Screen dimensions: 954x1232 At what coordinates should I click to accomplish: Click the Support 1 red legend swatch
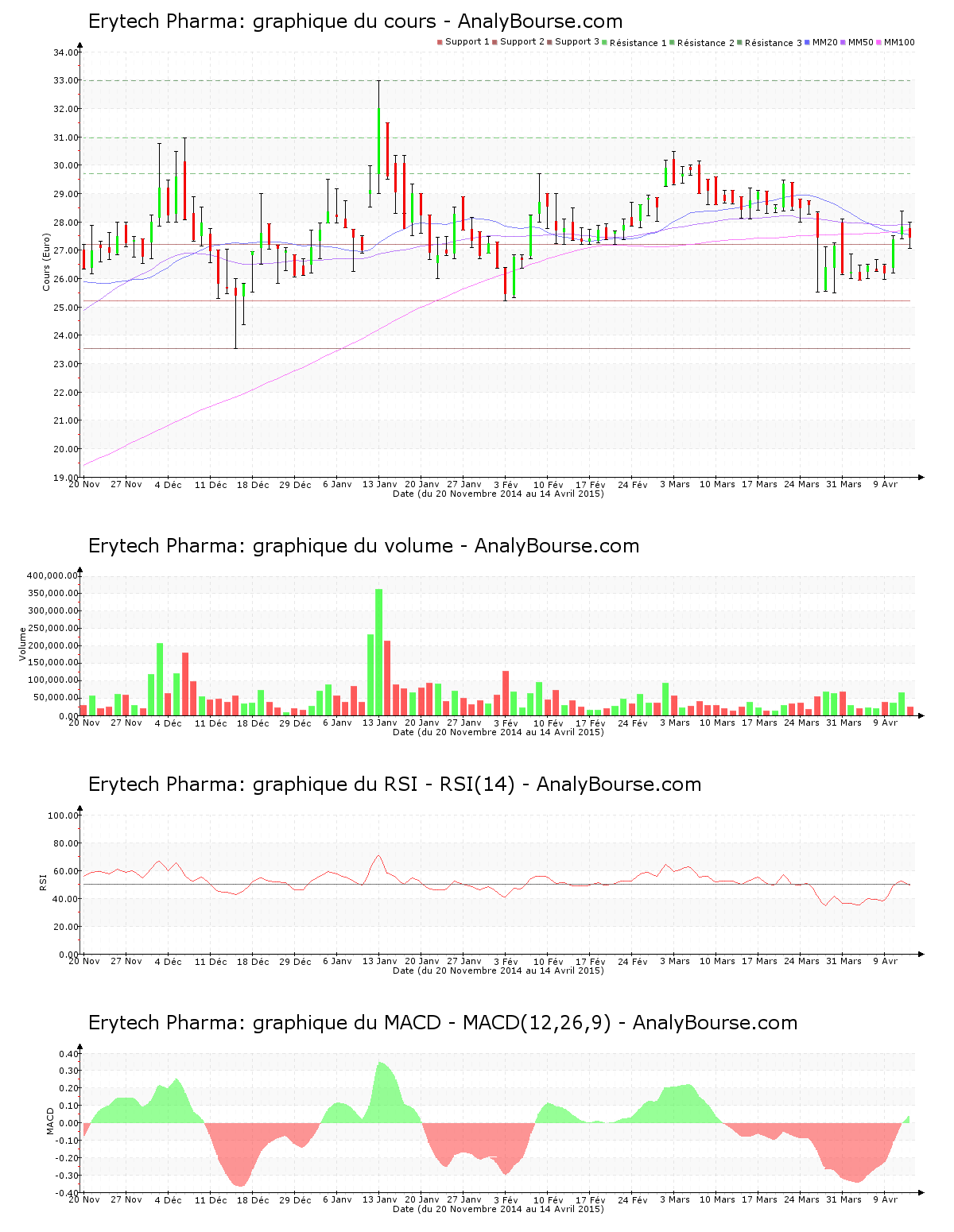[x=440, y=42]
